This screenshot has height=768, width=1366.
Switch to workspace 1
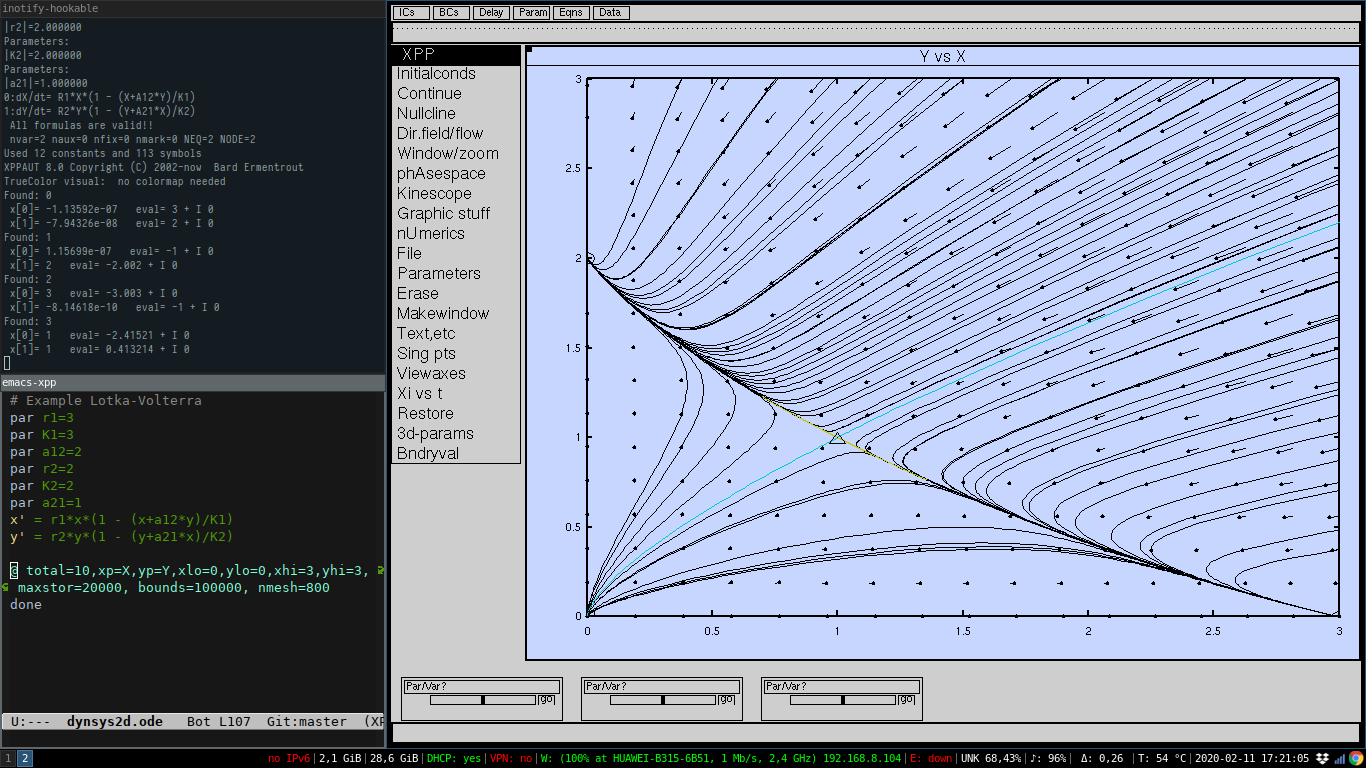coord(8,759)
